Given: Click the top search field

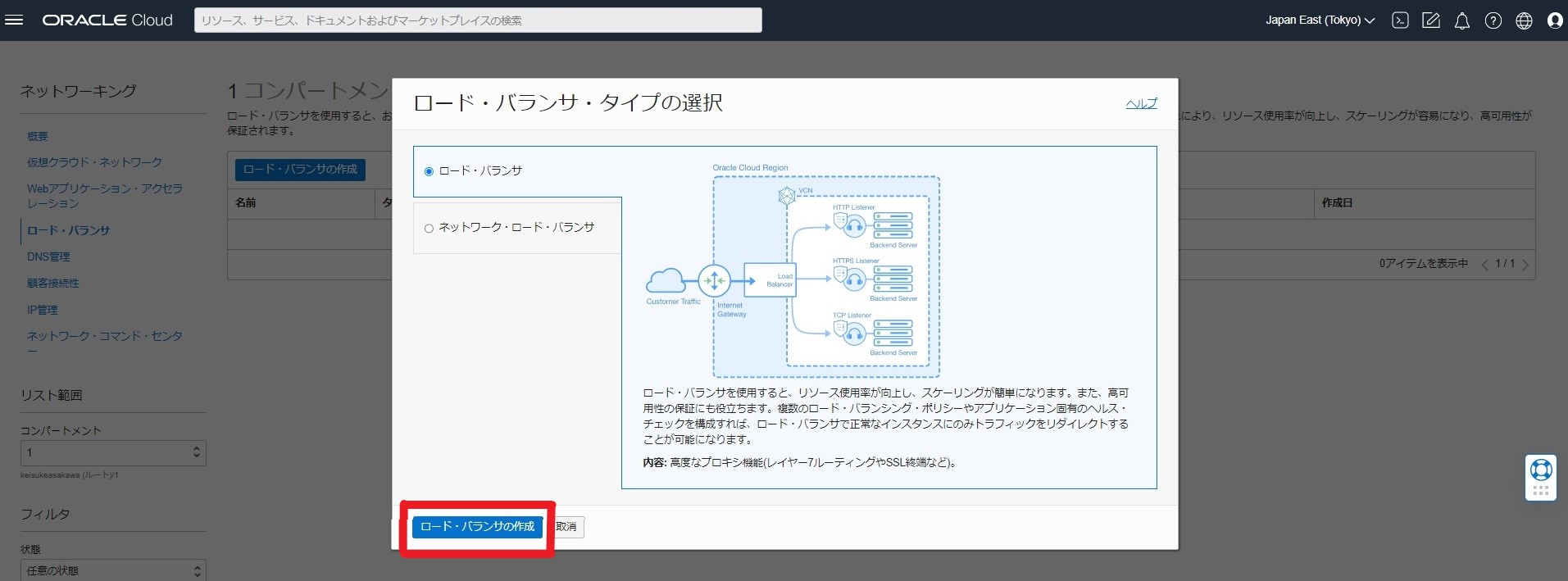Looking at the screenshot, I should pyautogui.click(x=478, y=20).
